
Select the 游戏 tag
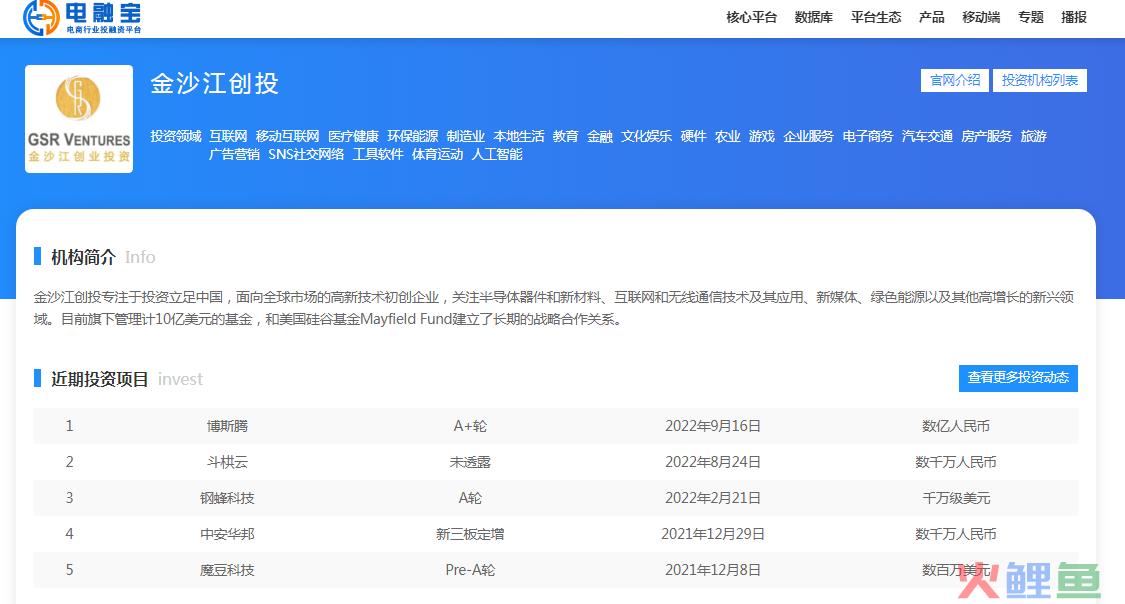tap(761, 136)
